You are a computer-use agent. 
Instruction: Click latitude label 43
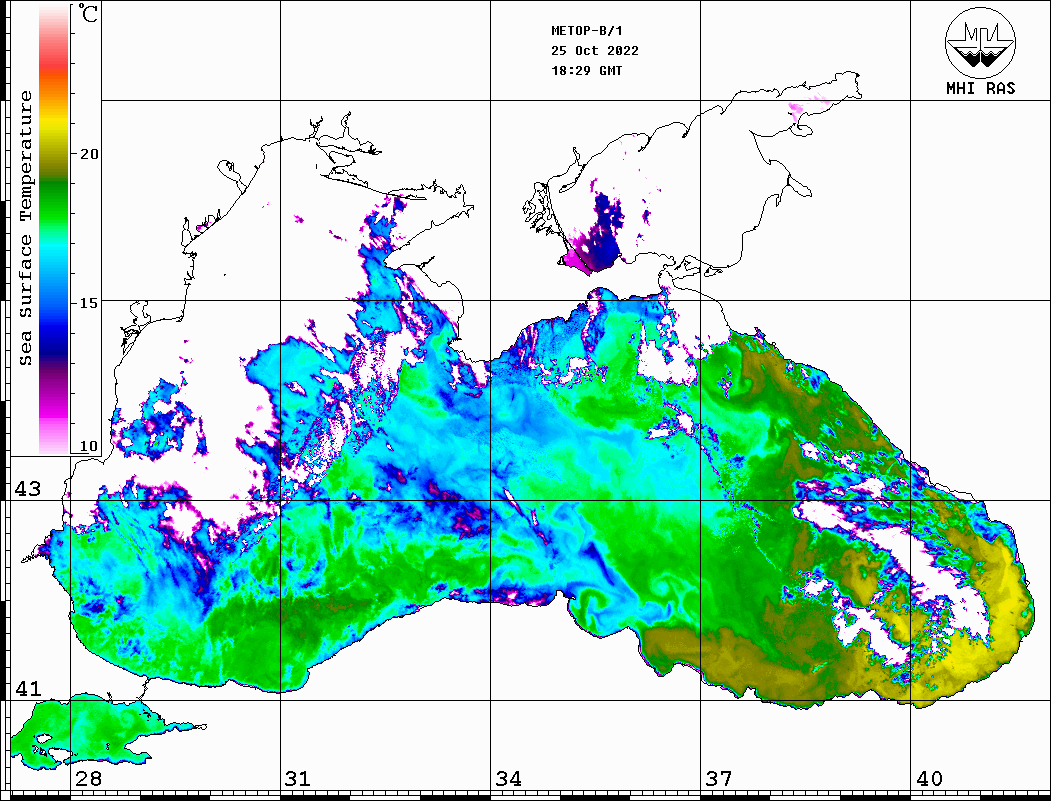click(x=28, y=489)
